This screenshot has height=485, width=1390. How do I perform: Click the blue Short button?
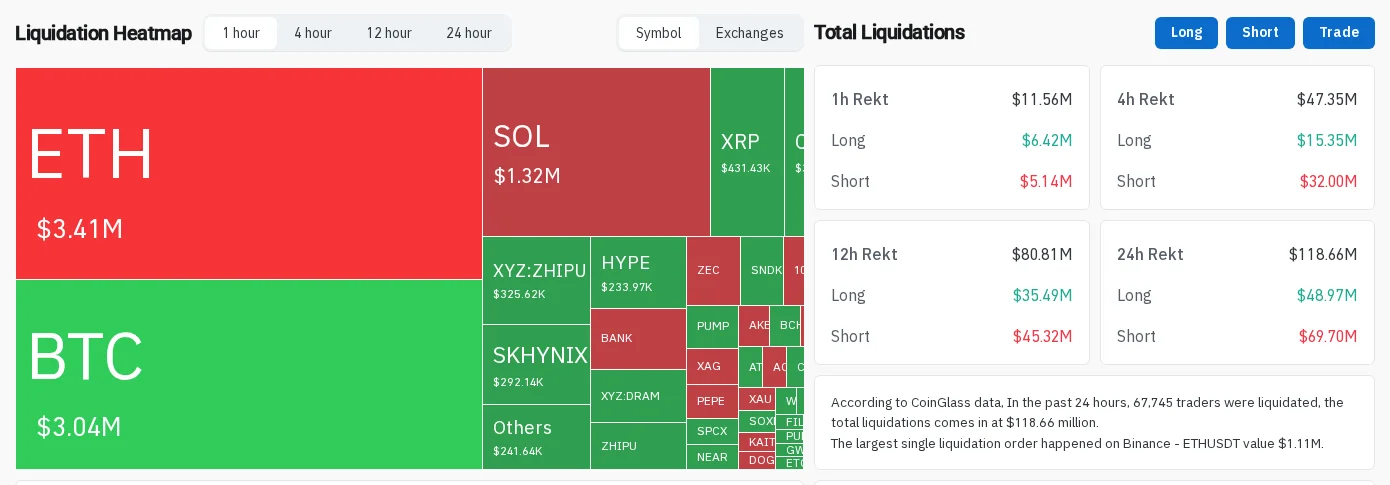click(x=1260, y=33)
